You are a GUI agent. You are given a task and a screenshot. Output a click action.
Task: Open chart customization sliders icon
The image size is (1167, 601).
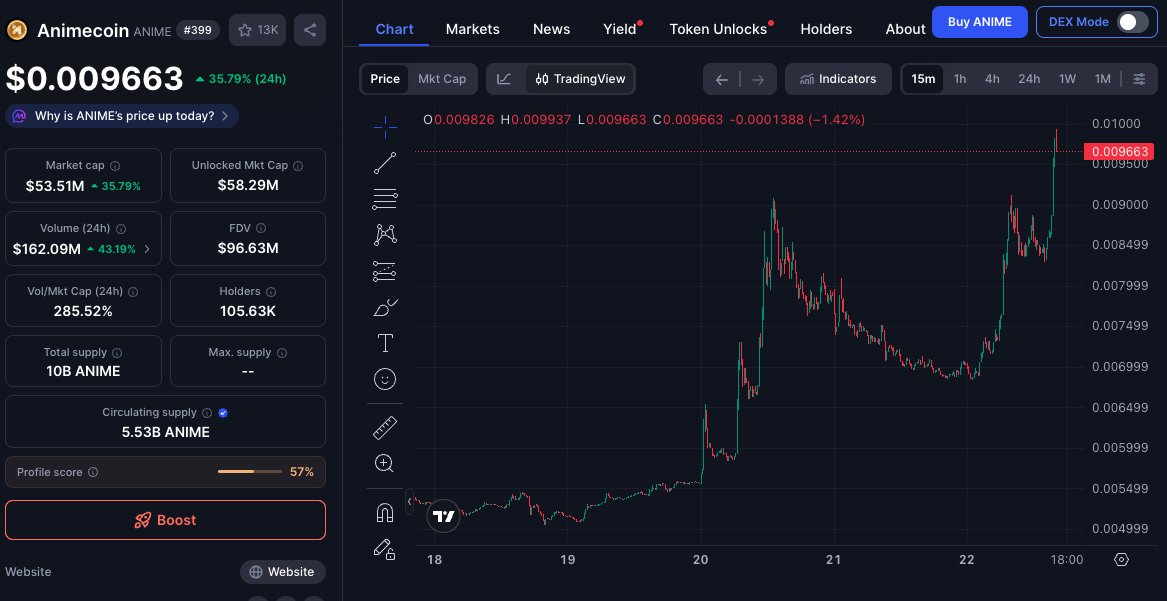pyautogui.click(x=1139, y=79)
